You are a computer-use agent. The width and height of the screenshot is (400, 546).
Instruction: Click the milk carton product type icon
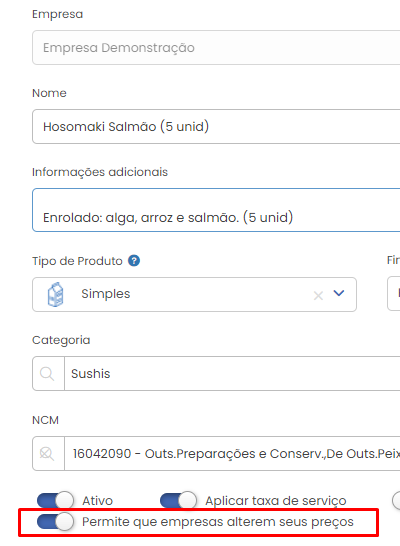(x=55, y=294)
